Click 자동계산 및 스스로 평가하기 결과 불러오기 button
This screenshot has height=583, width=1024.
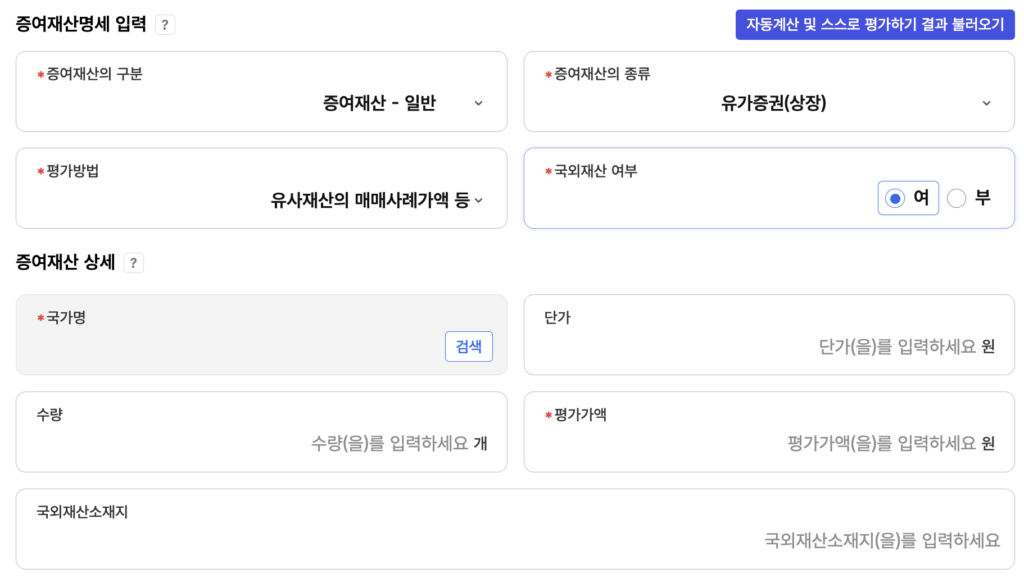(875, 24)
